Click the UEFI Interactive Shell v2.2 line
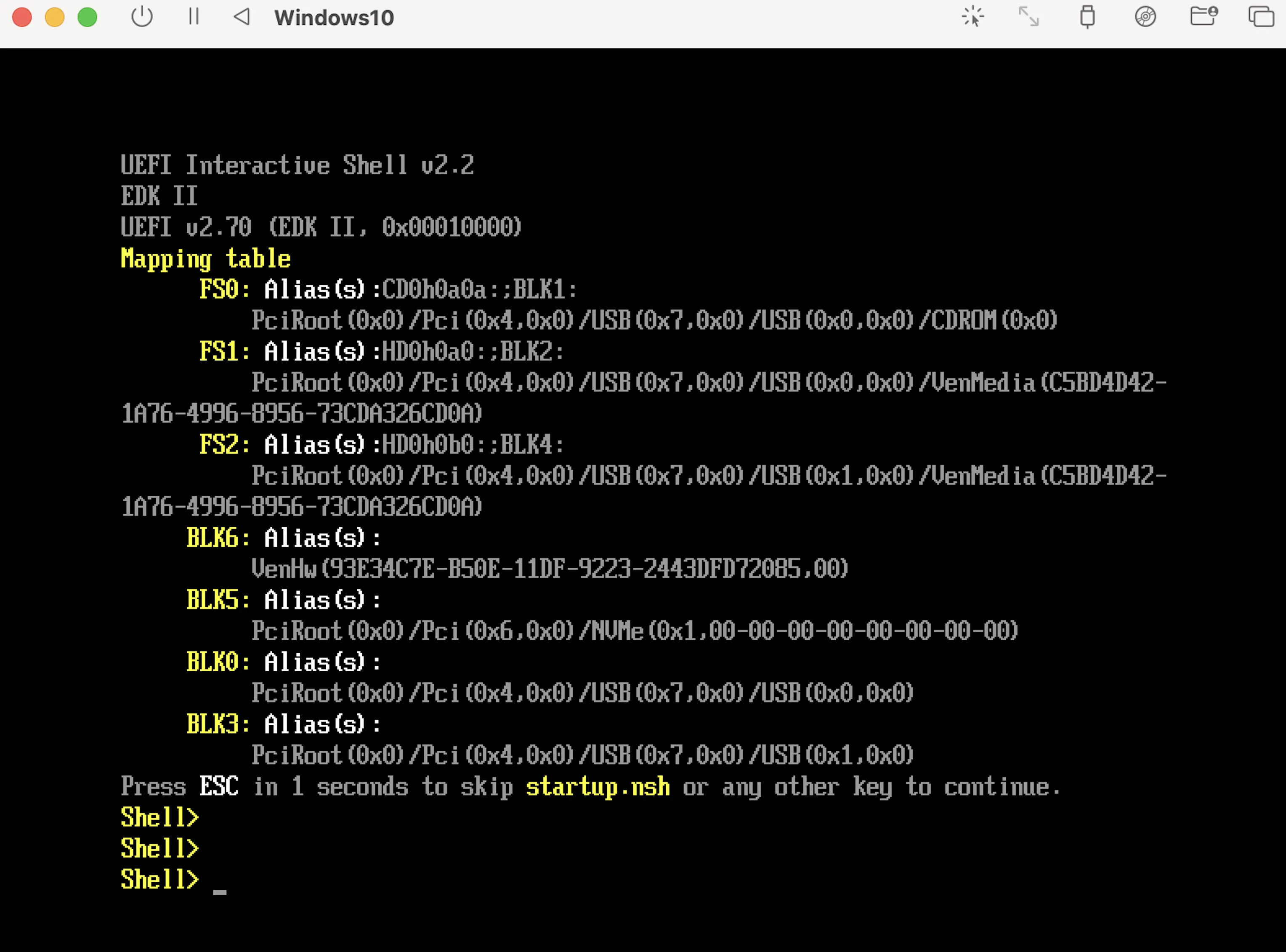This screenshot has height=952, width=1286. (297, 165)
